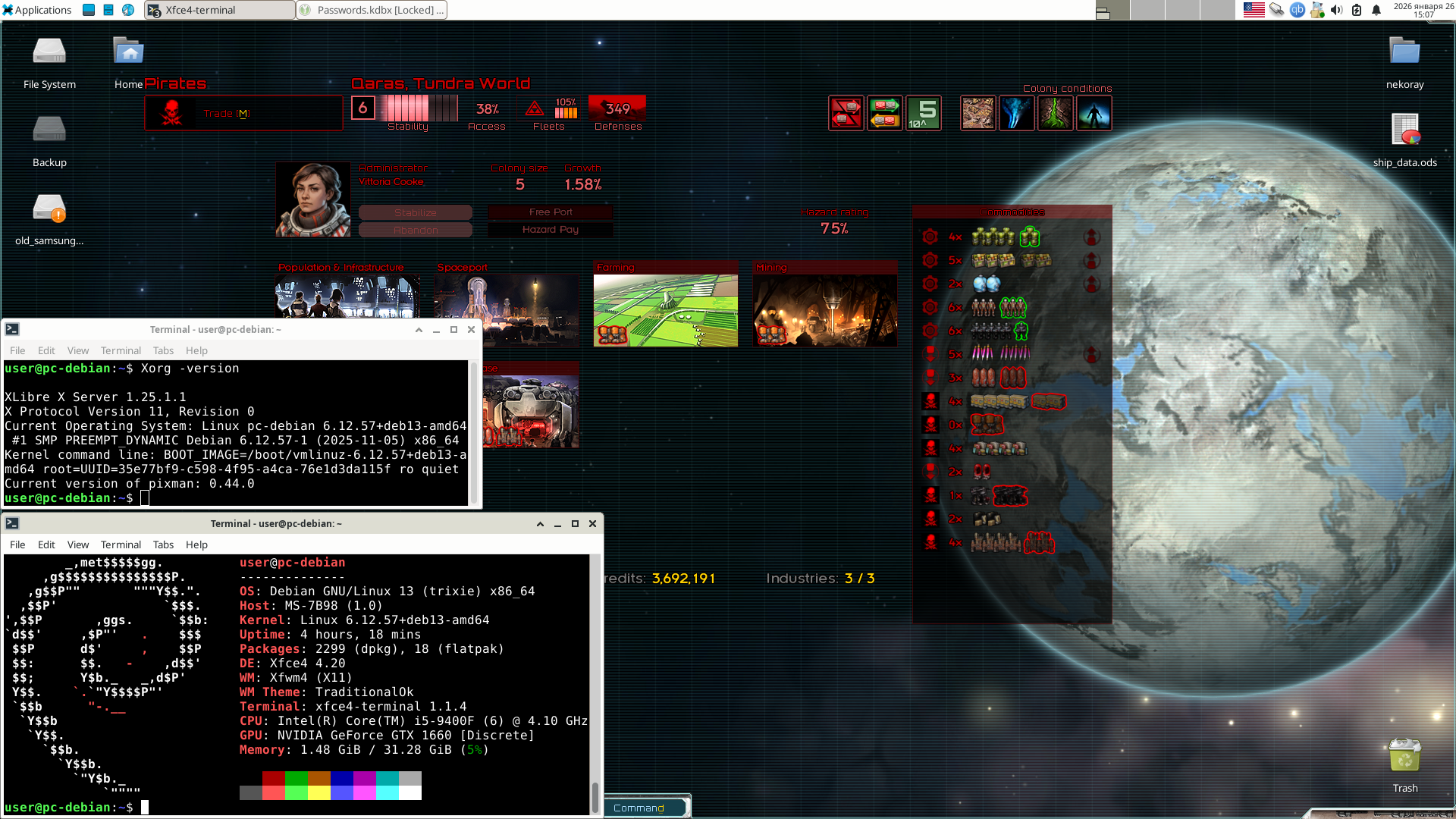1456x819 pixels.
Task: Click the green fissure colony condition icon
Action: [1056, 113]
